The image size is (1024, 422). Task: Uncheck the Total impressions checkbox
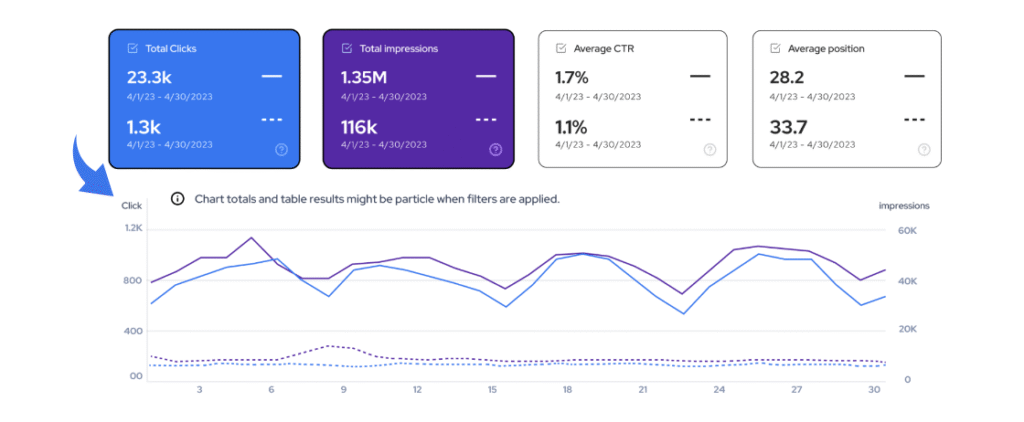pos(347,48)
